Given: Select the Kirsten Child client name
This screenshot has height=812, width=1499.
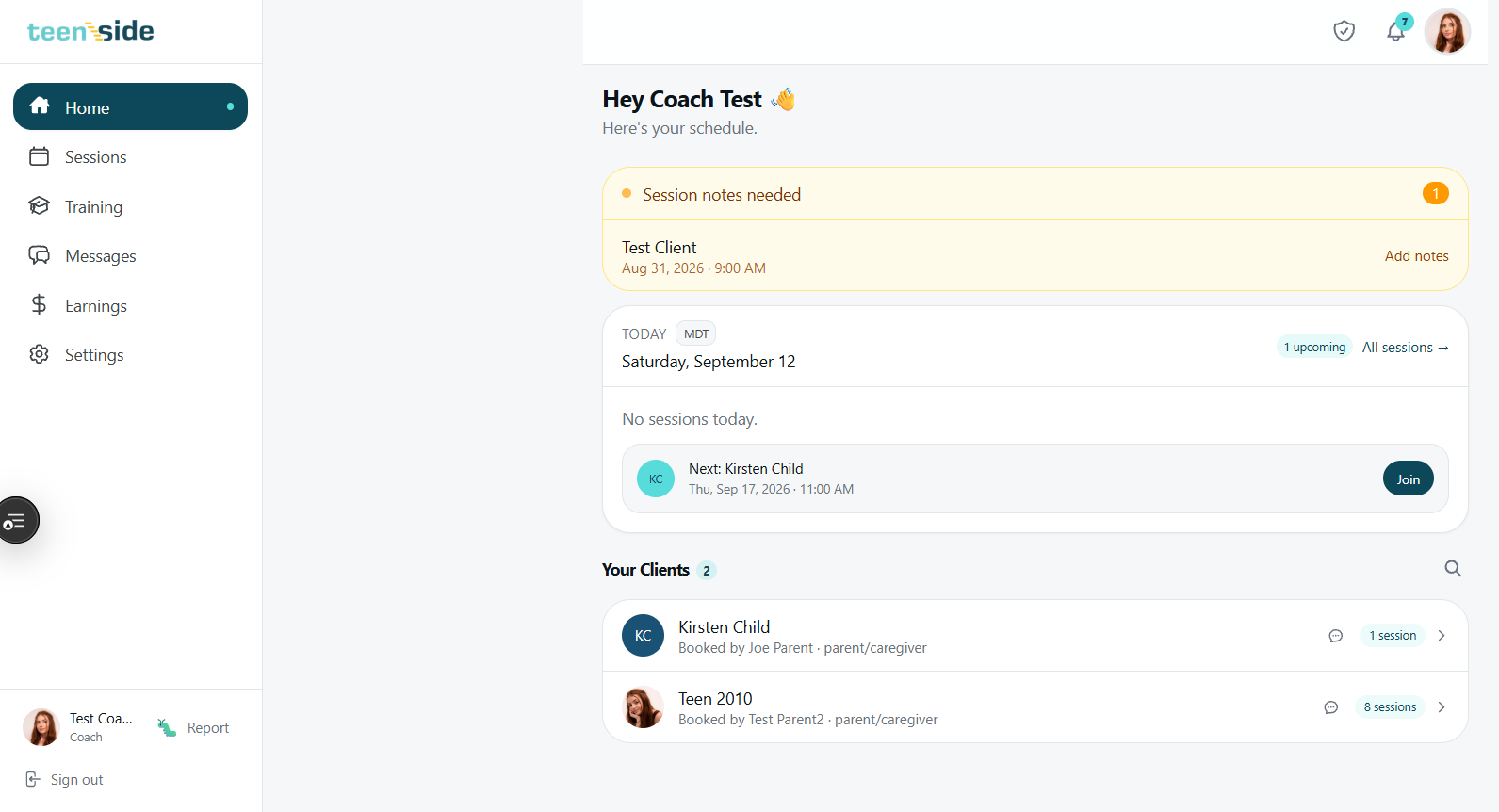Looking at the screenshot, I should pyautogui.click(x=725, y=627).
